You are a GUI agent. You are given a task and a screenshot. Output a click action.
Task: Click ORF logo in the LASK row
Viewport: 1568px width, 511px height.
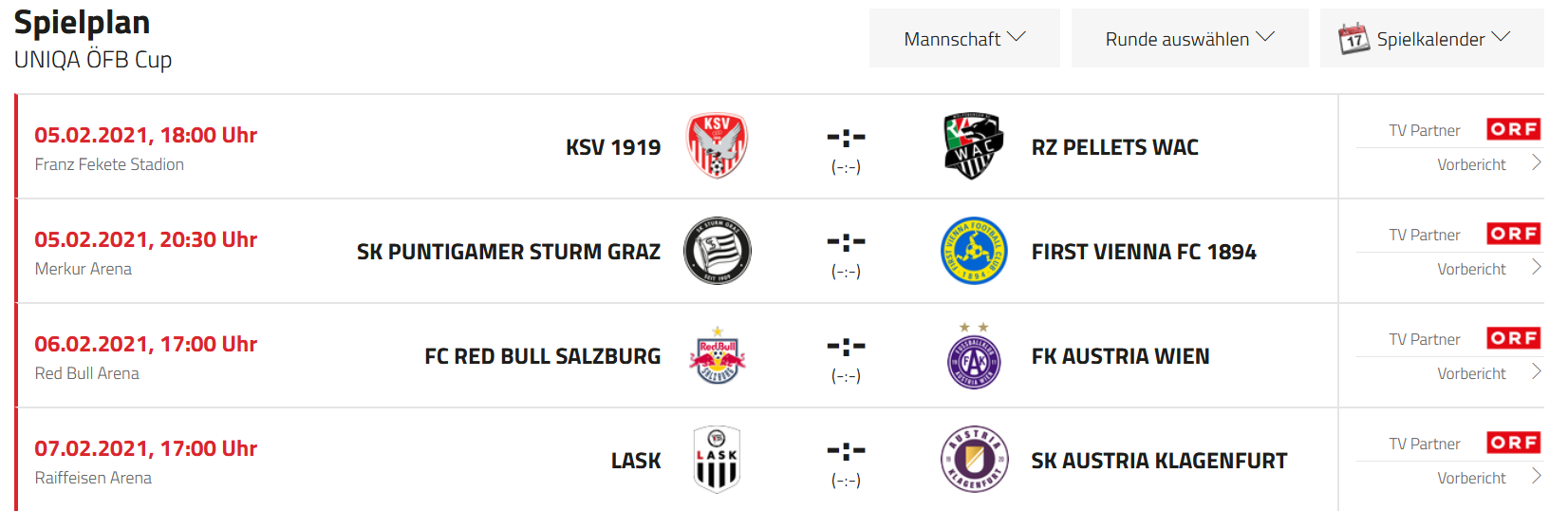[1514, 443]
